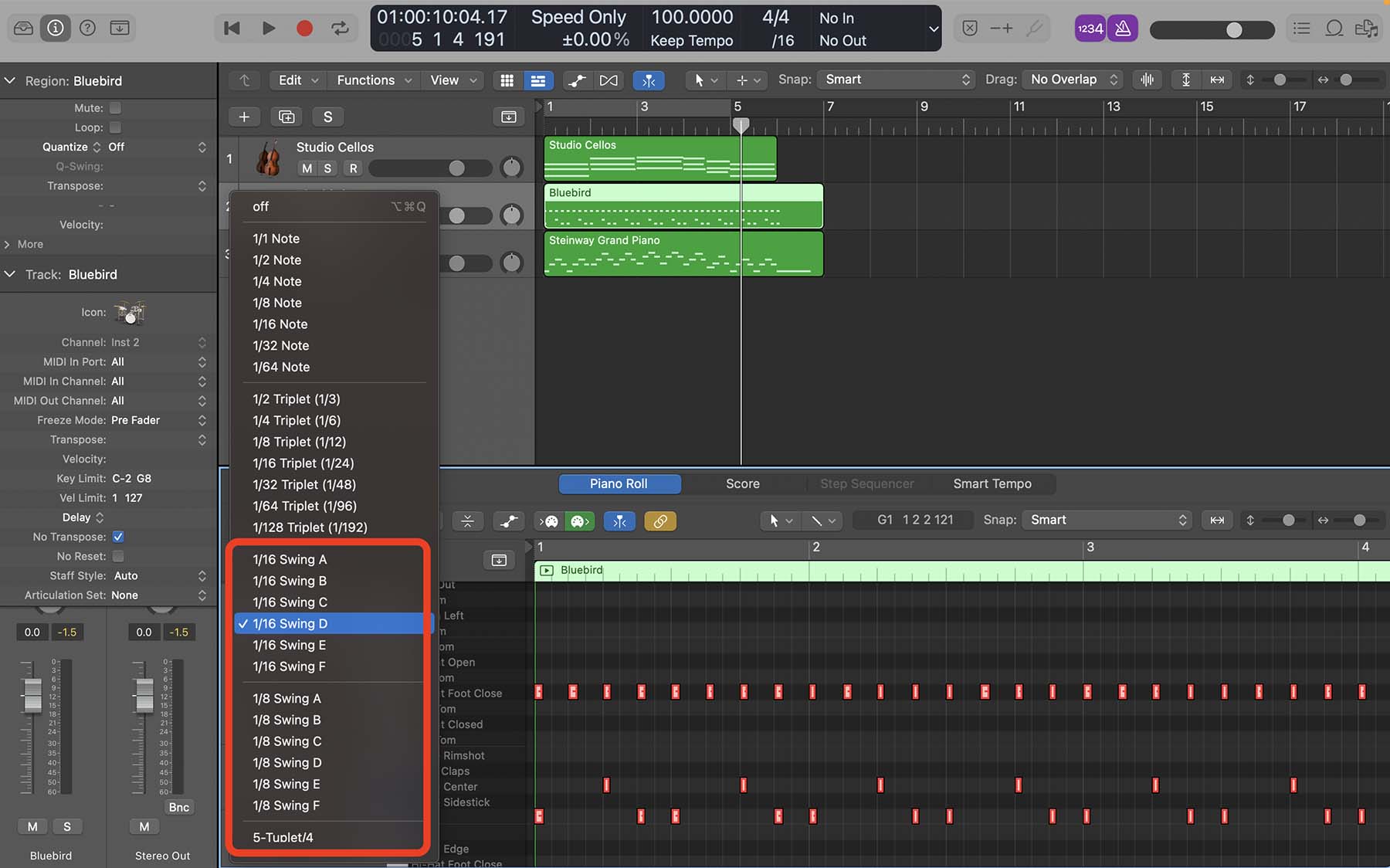Screen dimensions: 1390x868
Task: Open the media Browsers icon
Action: (x=1366, y=29)
